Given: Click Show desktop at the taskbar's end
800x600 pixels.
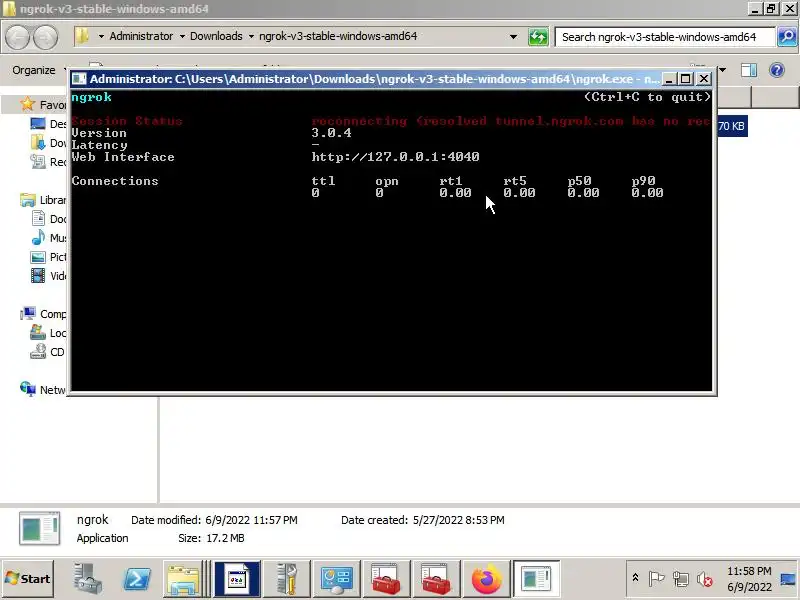Looking at the screenshot, I should click(788, 579).
